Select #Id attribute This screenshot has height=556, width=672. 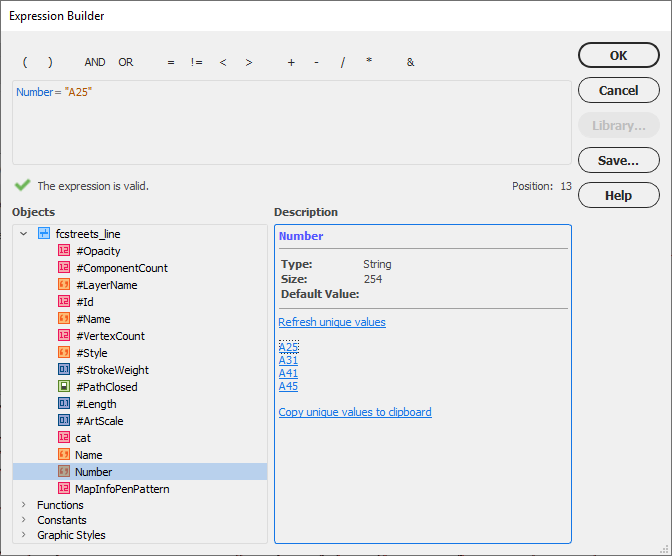[84, 302]
